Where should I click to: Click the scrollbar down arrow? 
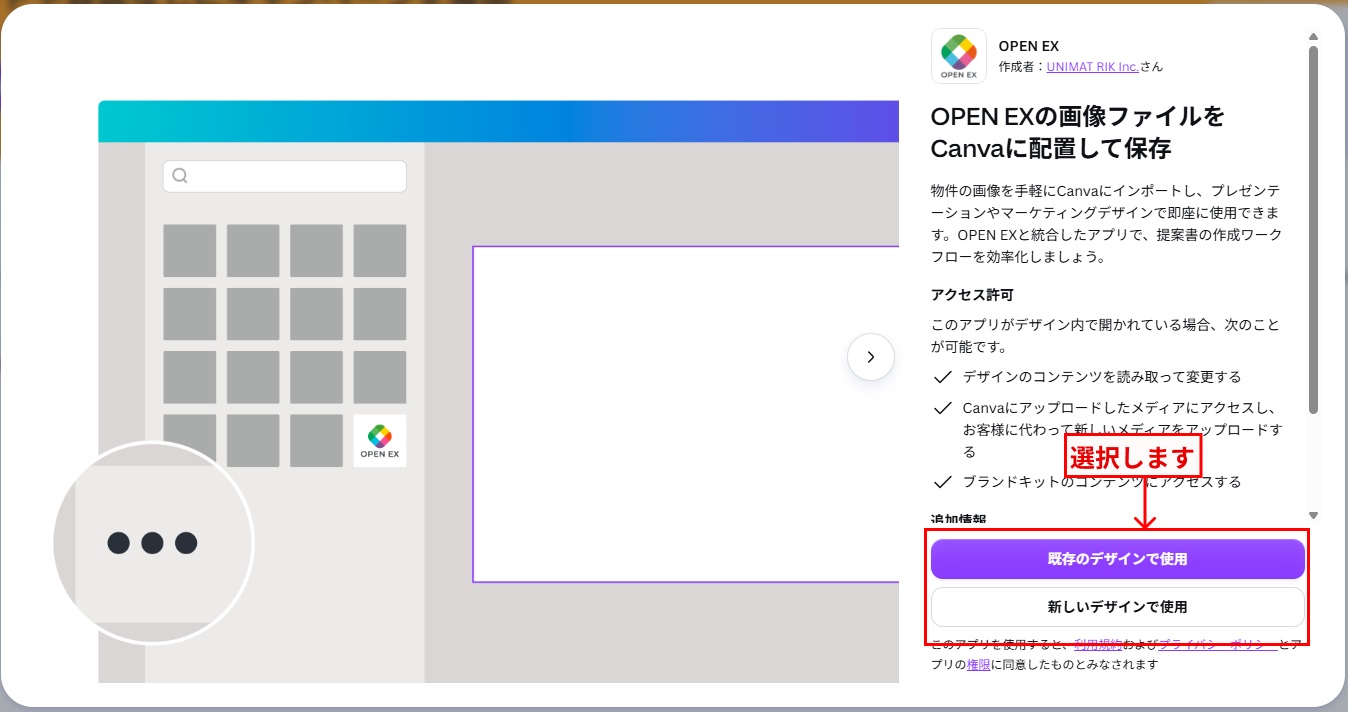1314,515
